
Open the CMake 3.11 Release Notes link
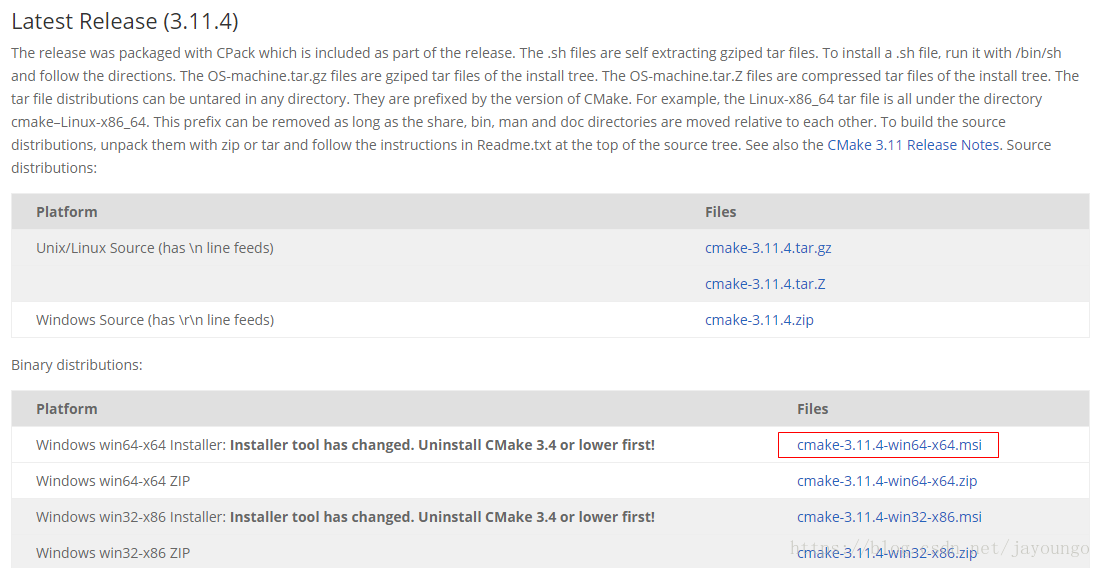[913, 145]
